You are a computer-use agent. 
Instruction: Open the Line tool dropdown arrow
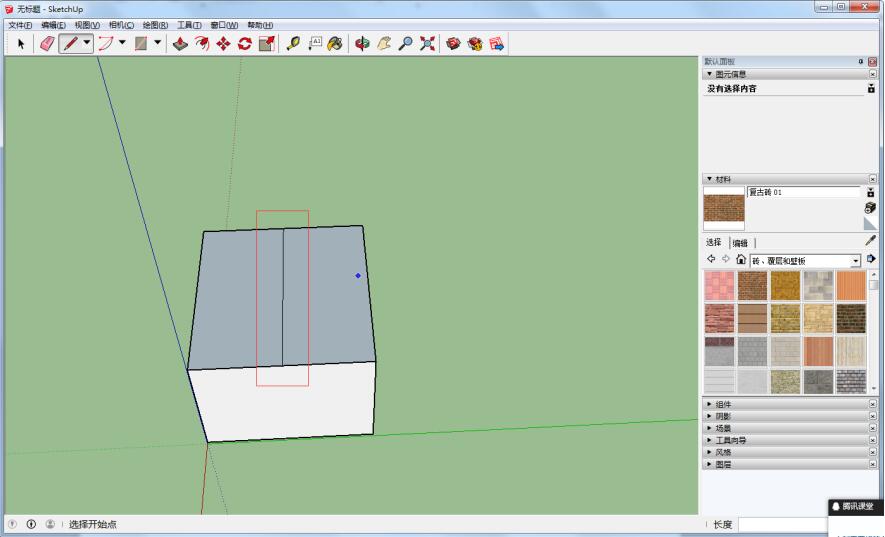(x=87, y=43)
